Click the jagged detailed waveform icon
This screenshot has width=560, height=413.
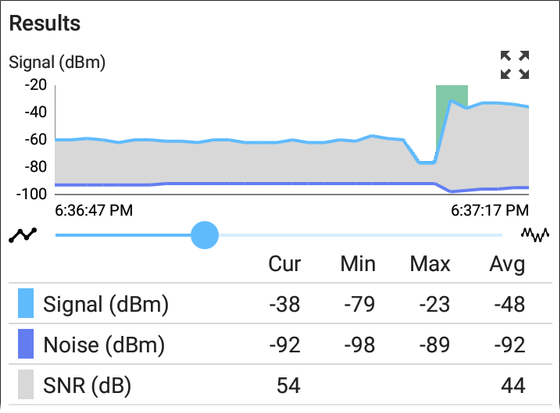535,235
